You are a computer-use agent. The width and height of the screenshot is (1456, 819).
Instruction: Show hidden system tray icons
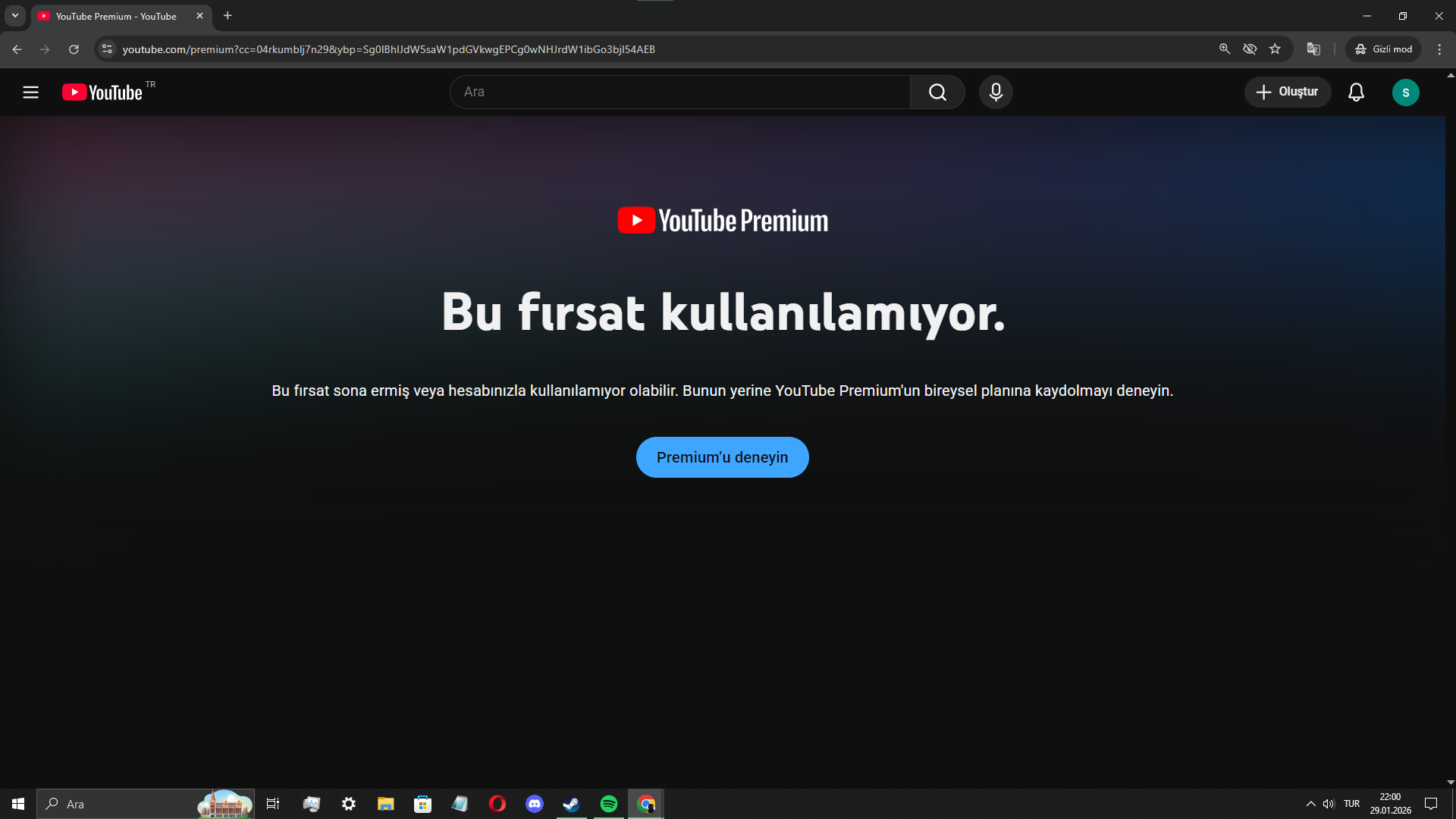[x=1310, y=804]
